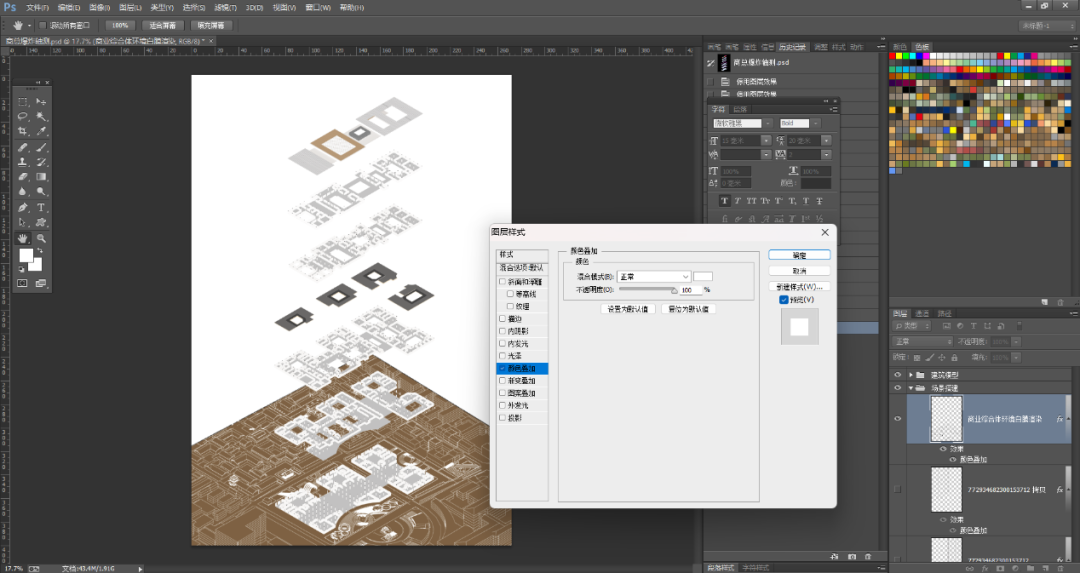The image size is (1080, 573).
Task: Reset default foreground and background colors
Action: (21, 269)
